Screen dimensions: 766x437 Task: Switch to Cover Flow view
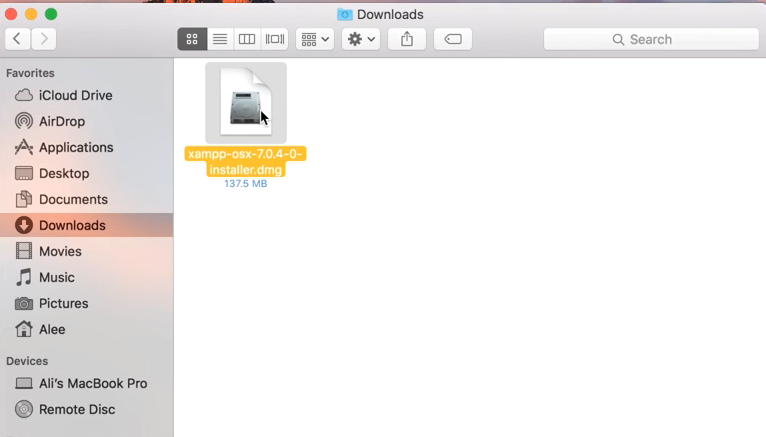(275, 39)
